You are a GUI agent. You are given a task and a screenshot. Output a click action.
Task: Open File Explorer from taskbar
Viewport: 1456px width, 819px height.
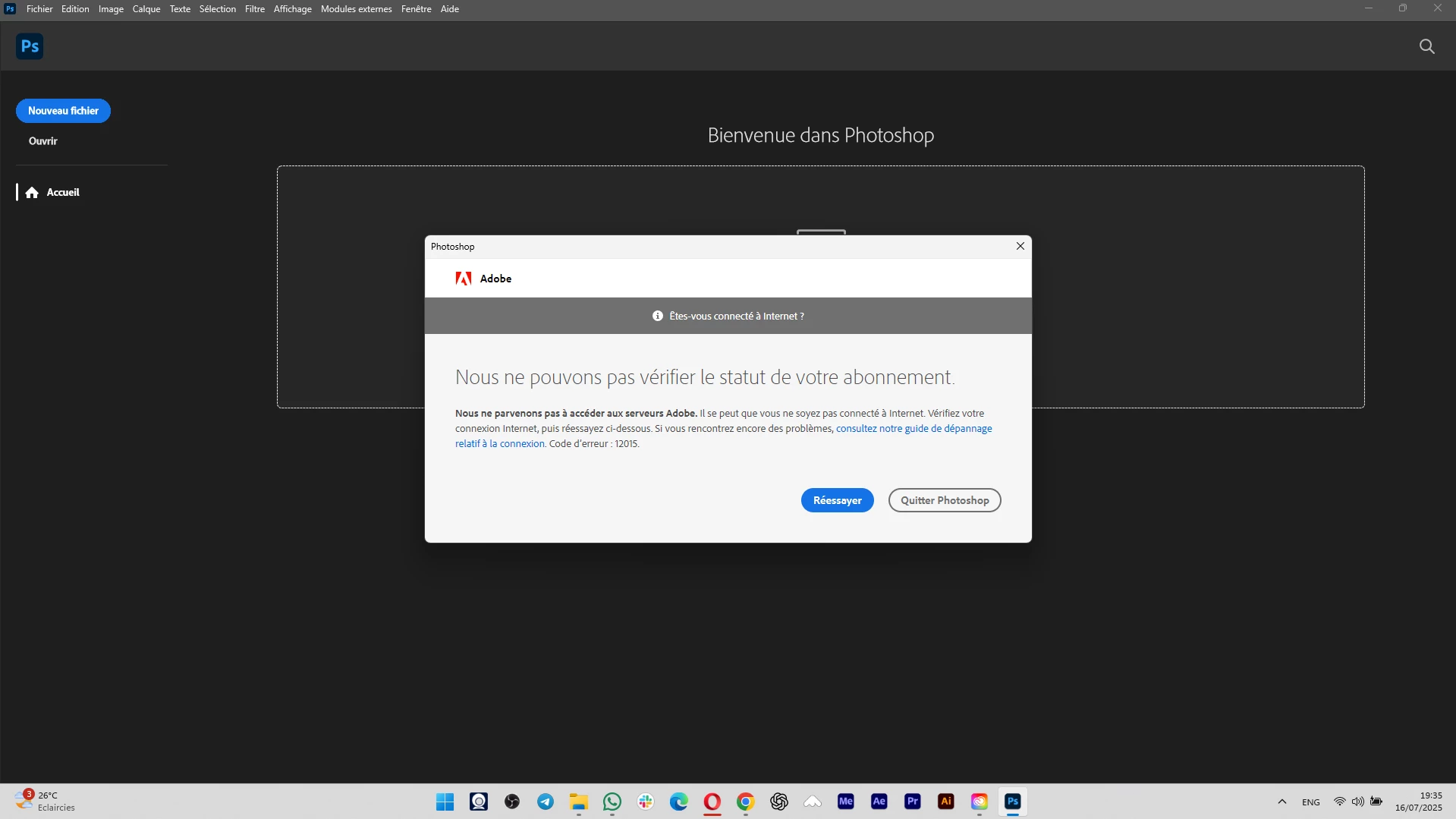click(579, 802)
